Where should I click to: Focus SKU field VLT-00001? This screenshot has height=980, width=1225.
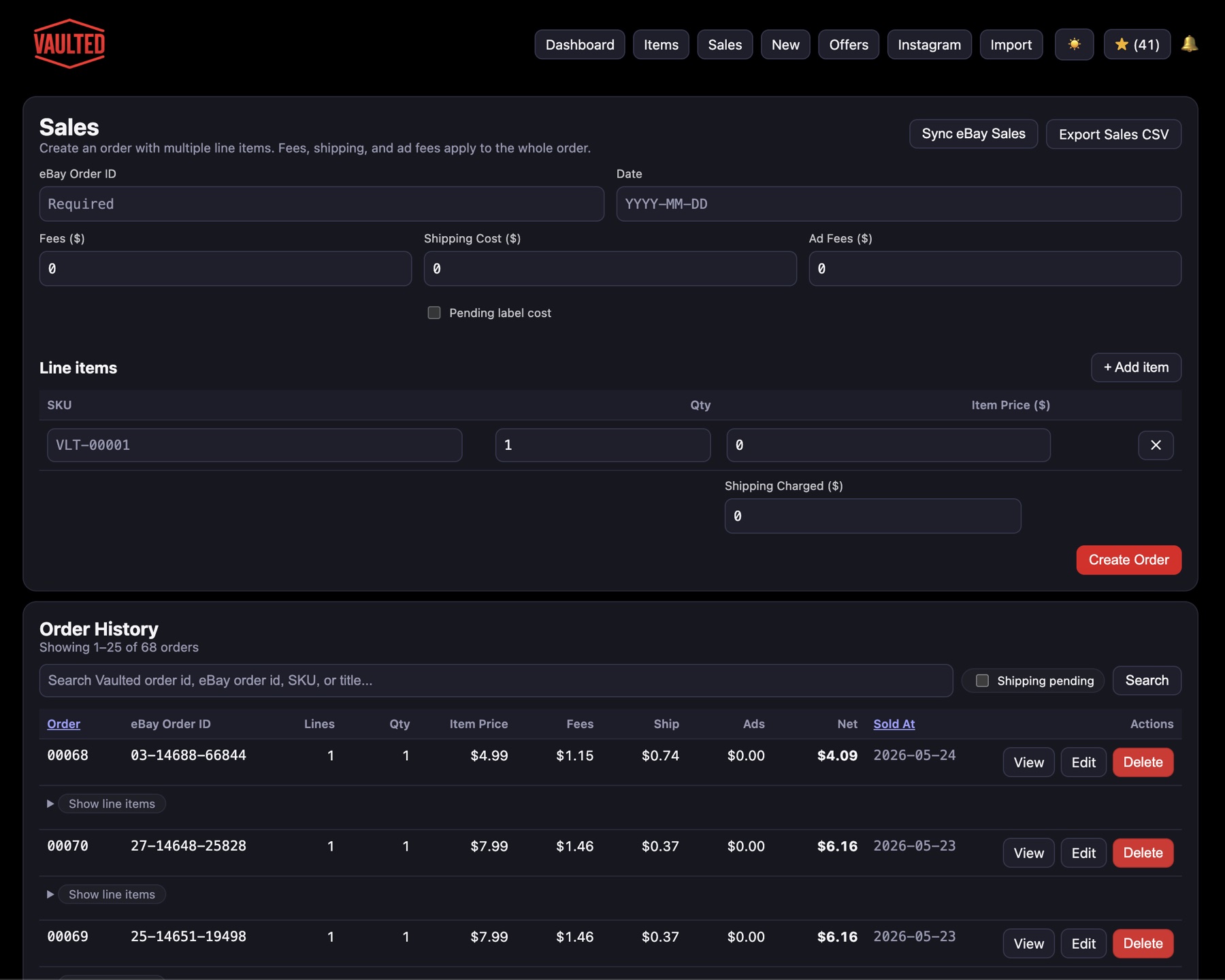[255, 445]
